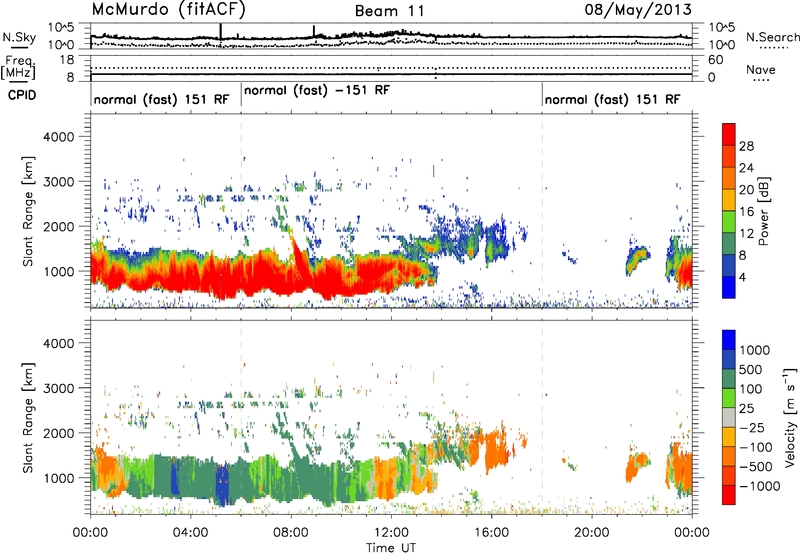The height and width of the screenshot is (554, 800).
Task: Click the "Velocity [m s-1]" colorbar title
Action: pyautogui.click(x=790, y=417)
